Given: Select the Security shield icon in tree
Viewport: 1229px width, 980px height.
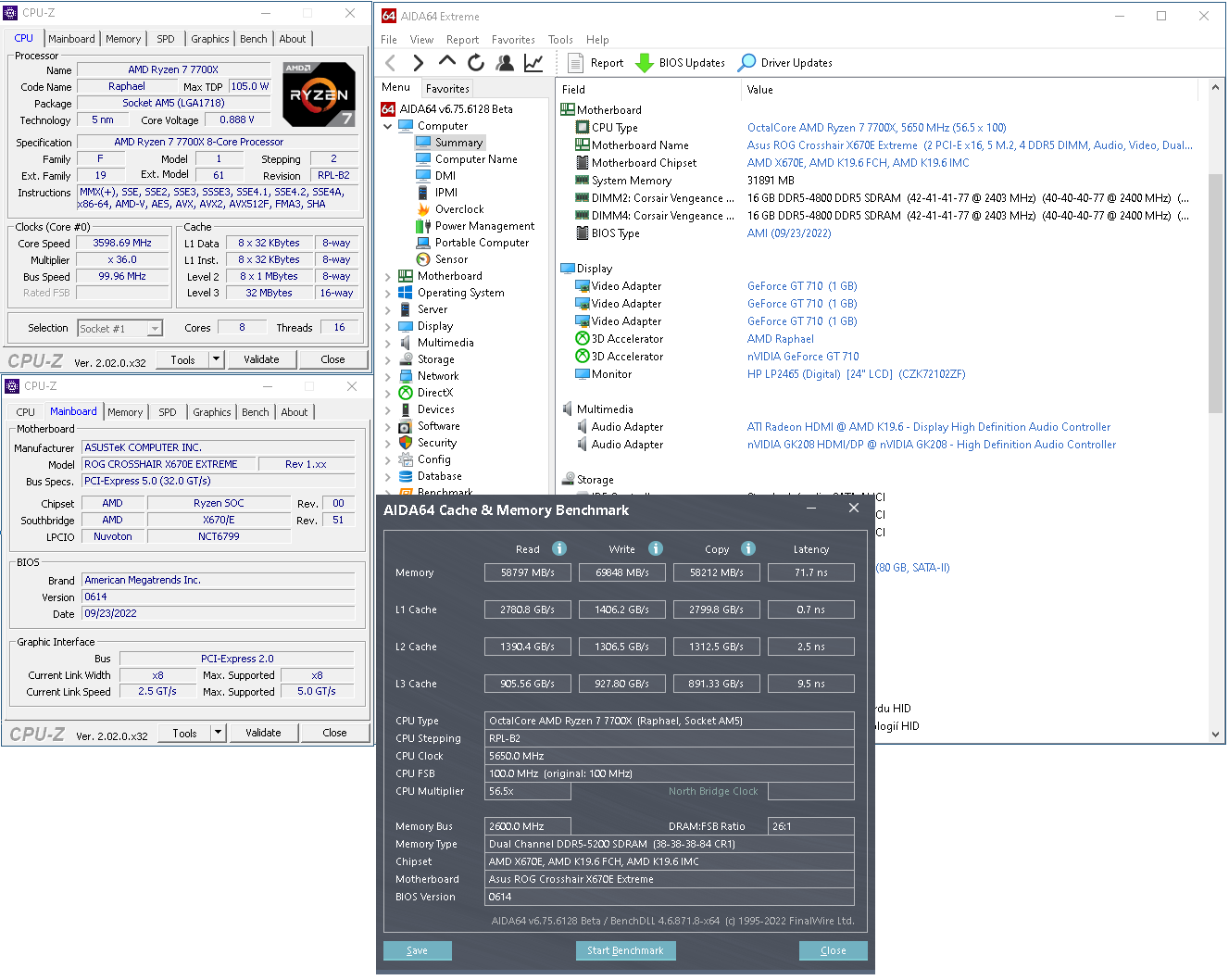Looking at the screenshot, I should click(406, 443).
